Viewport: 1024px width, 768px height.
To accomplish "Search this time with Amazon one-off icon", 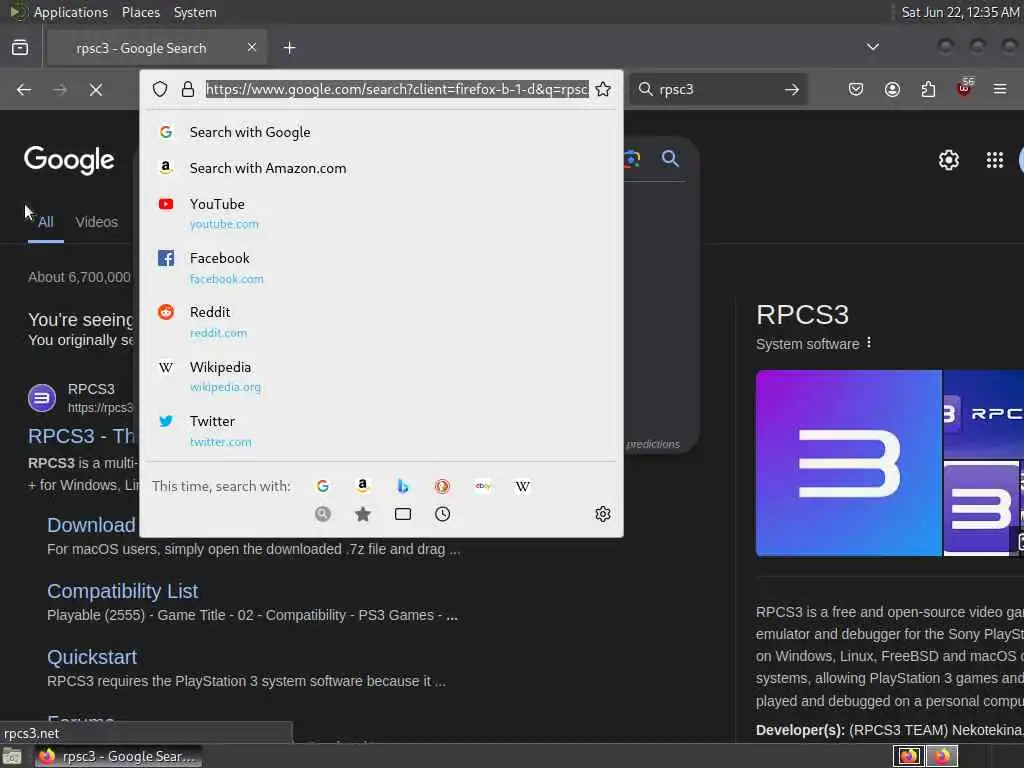I will click(362, 486).
